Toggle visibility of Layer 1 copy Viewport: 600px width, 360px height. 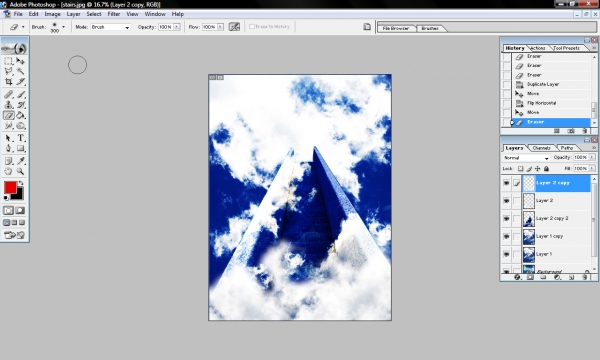coord(506,236)
